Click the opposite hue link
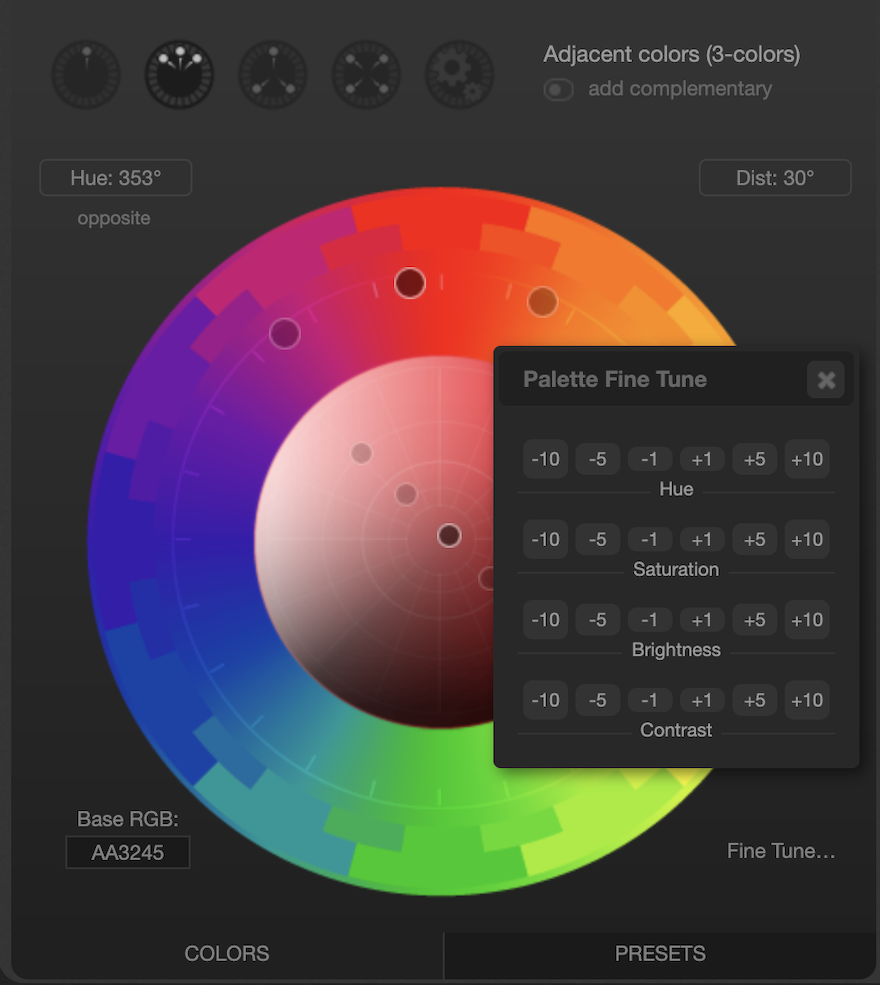This screenshot has width=880, height=985. (114, 218)
